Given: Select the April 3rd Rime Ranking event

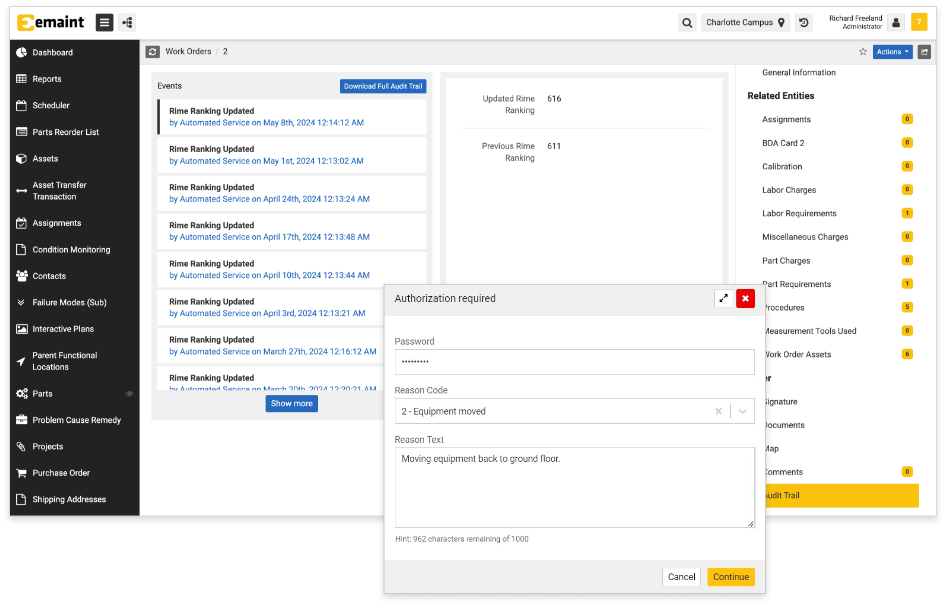Looking at the screenshot, I should pos(271,308).
